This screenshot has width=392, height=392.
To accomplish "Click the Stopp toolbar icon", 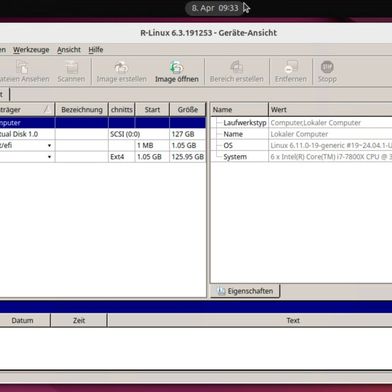I will (x=327, y=67).
